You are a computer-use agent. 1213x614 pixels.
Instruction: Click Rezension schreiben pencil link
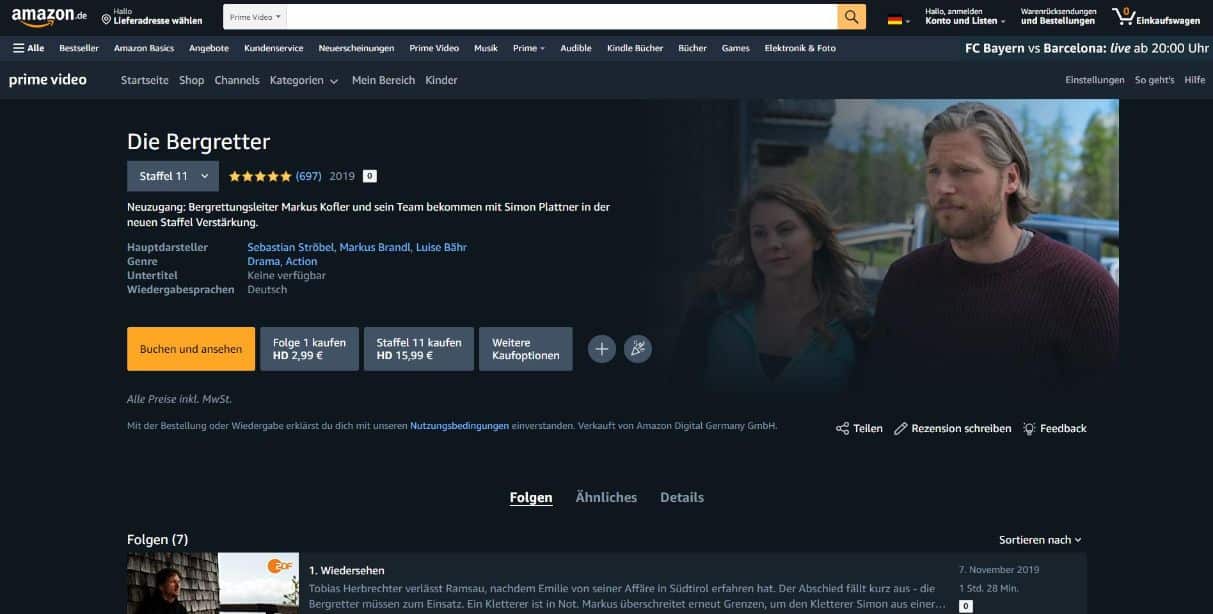pyautogui.click(x=952, y=428)
